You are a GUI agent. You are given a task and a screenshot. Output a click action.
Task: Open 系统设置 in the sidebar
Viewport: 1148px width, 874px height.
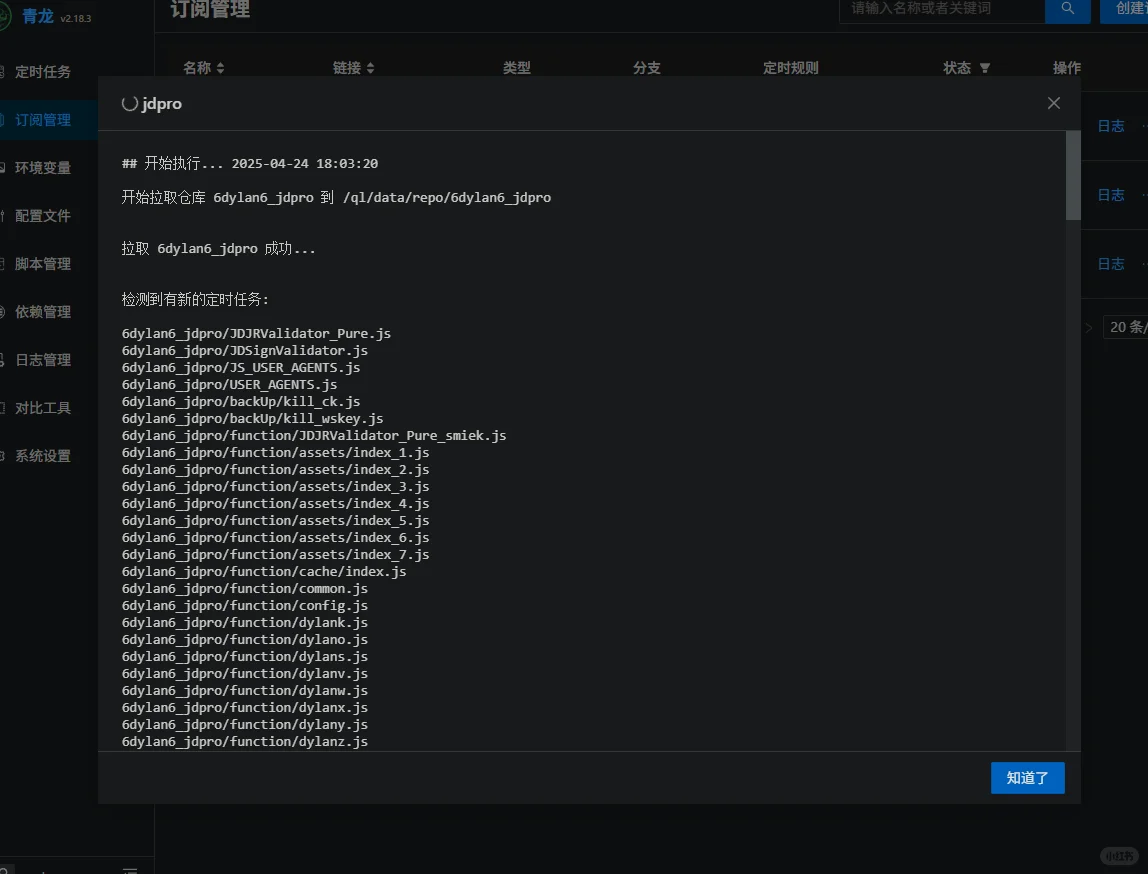coord(42,455)
